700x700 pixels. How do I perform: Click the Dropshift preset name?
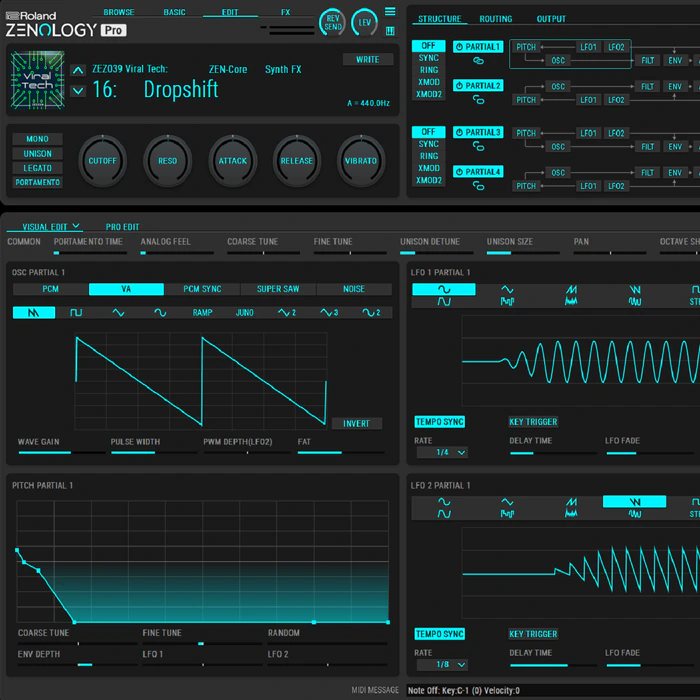pos(181,89)
